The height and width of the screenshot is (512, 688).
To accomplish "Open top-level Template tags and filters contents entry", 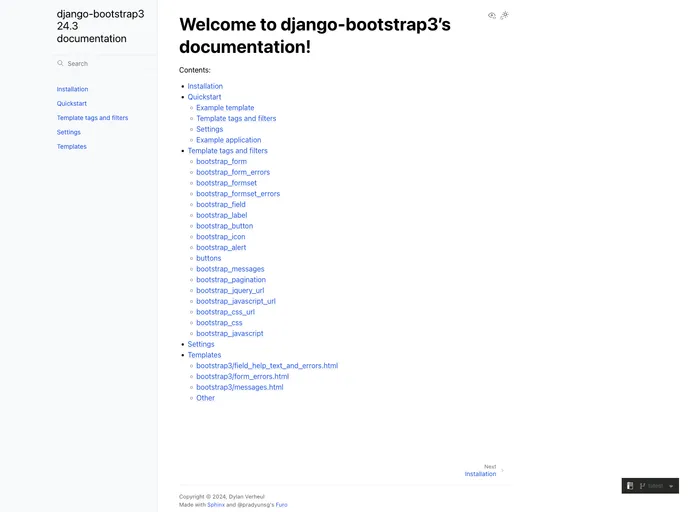I will [227, 150].
